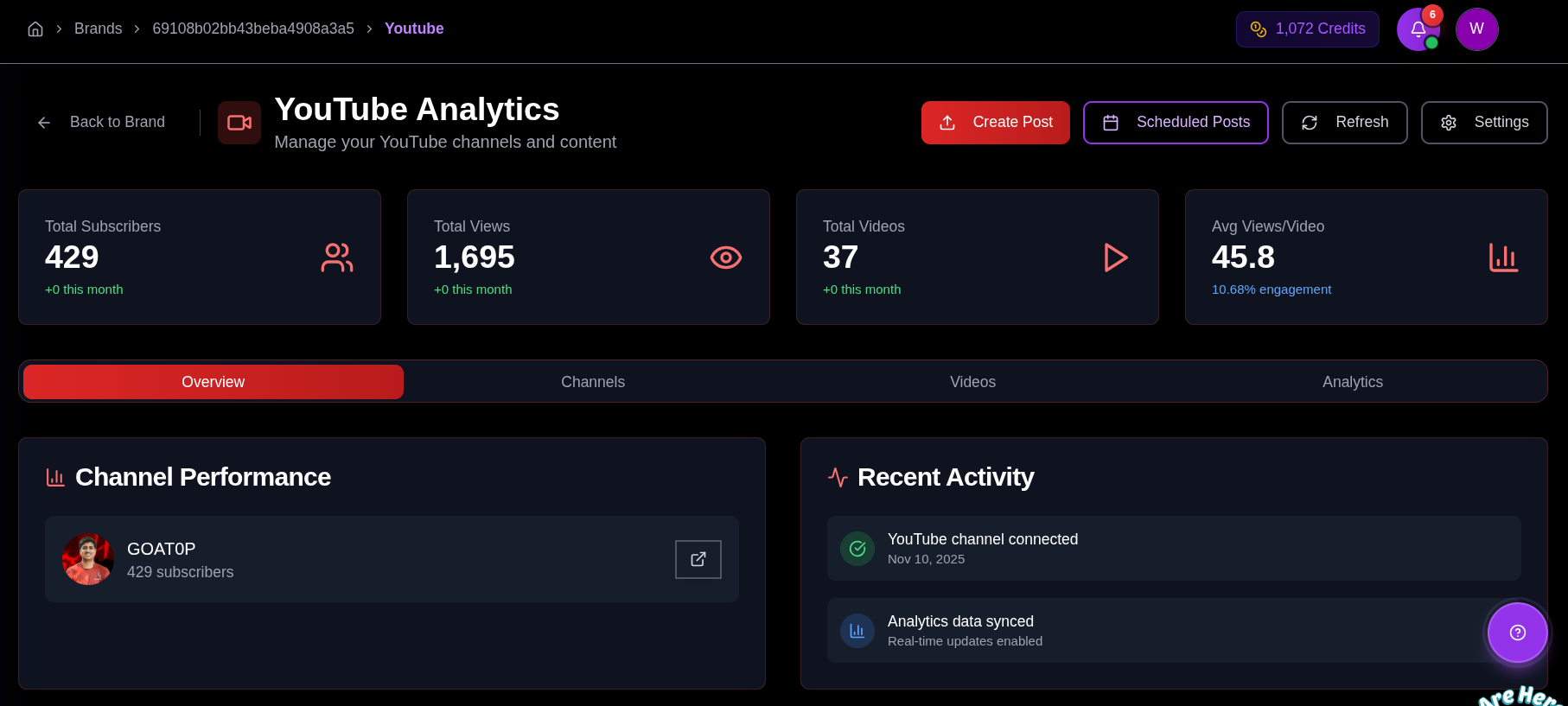Click the 10.68% engagement text
1568x706 pixels.
coord(1272,289)
